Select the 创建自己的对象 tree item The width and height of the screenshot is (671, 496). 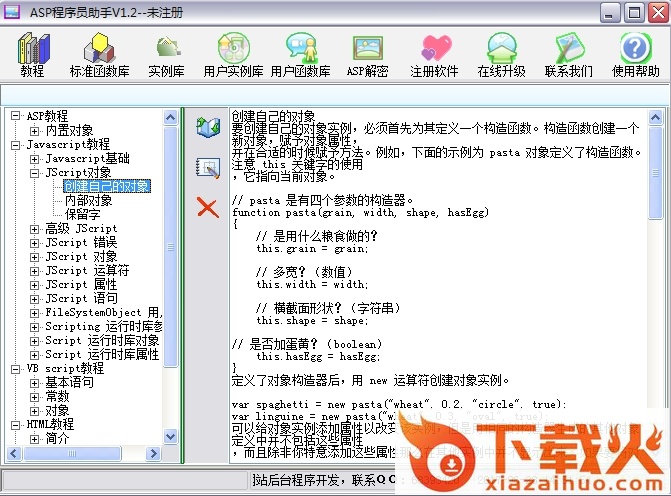pos(107,186)
